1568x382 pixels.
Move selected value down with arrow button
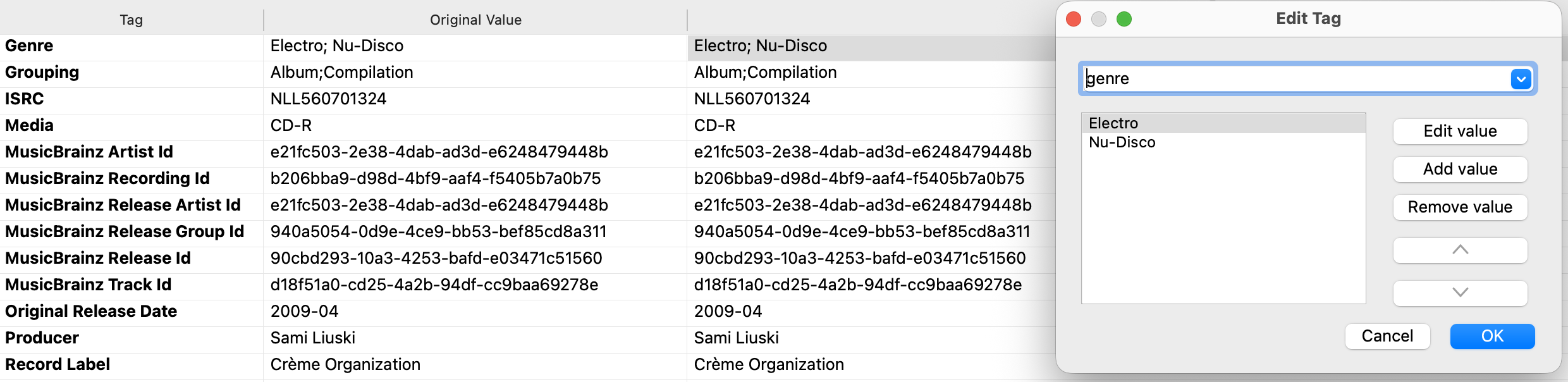point(1460,292)
